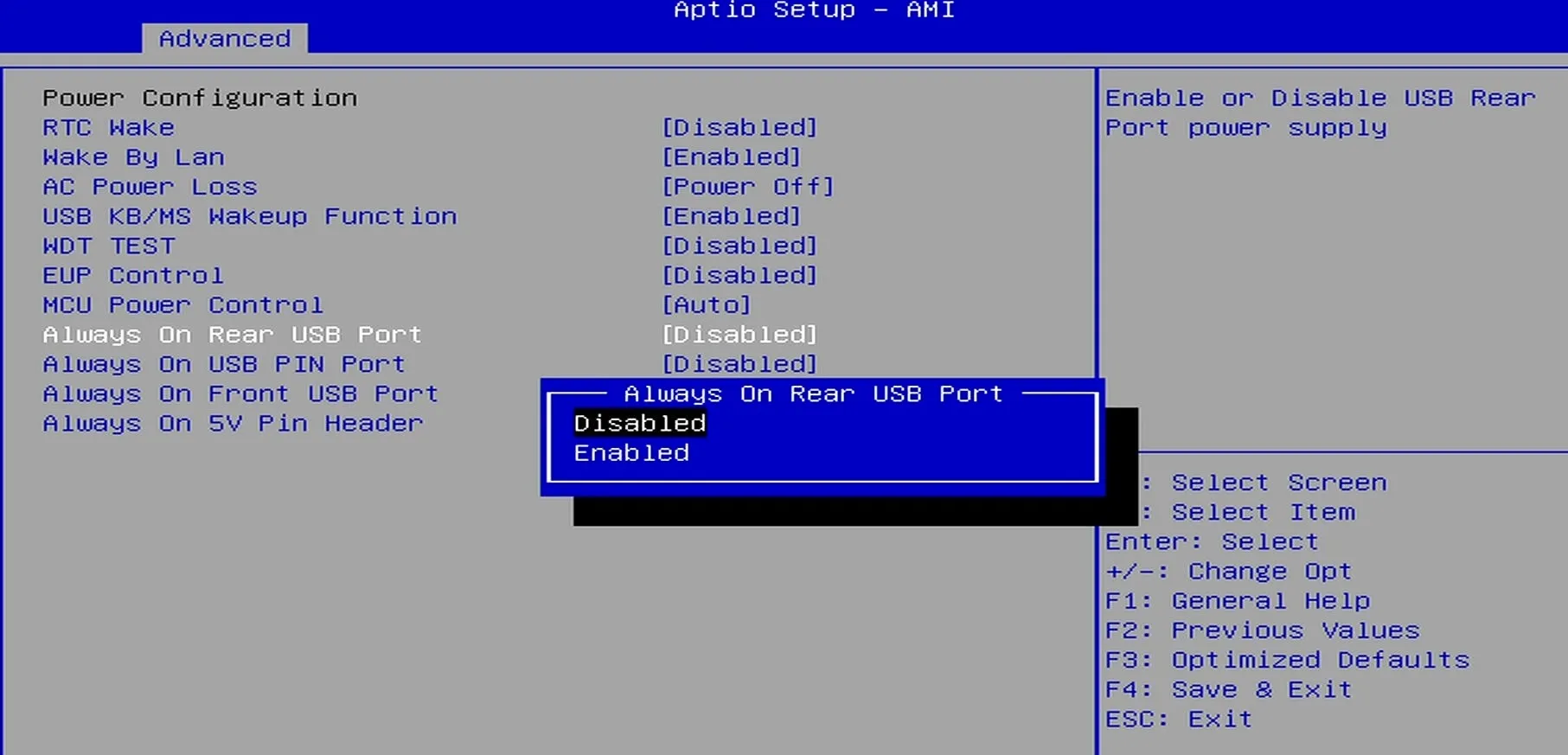Screen dimensions: 1568x755
Task: Open RTC Wake [Disabled] value
Action: pos(739,128)
